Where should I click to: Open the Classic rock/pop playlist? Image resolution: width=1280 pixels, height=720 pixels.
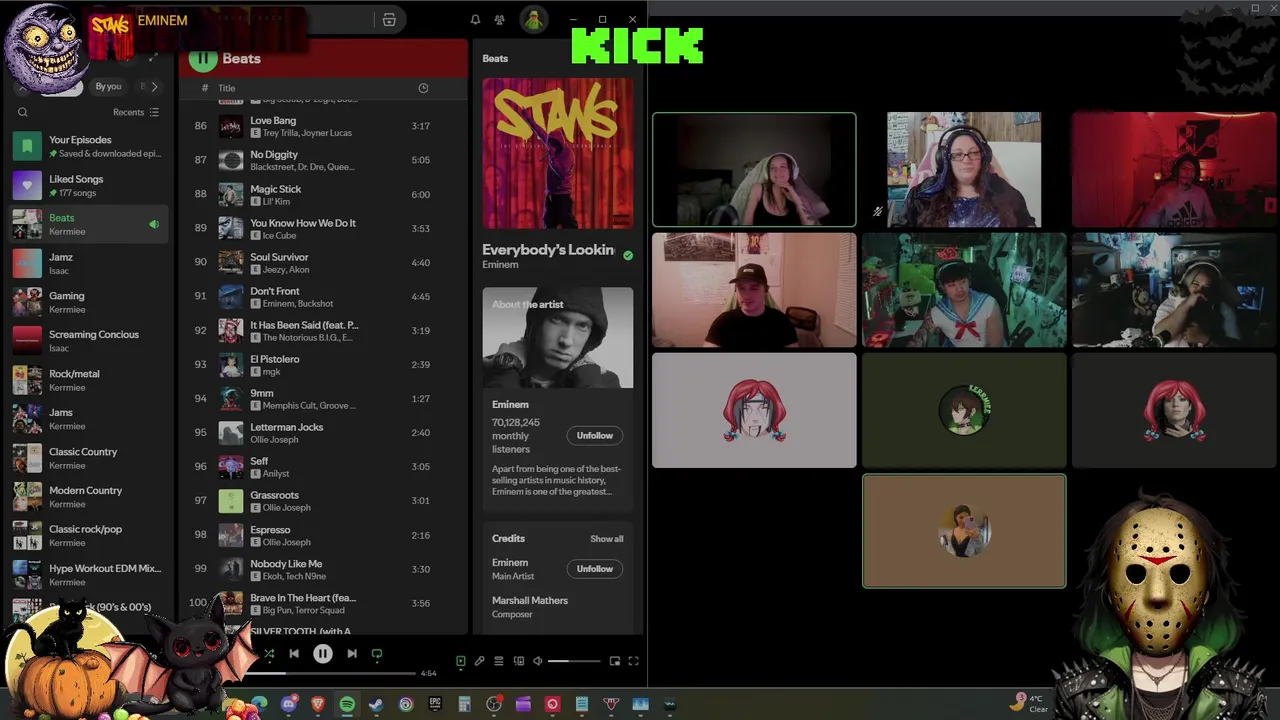(x=90, y=536)
